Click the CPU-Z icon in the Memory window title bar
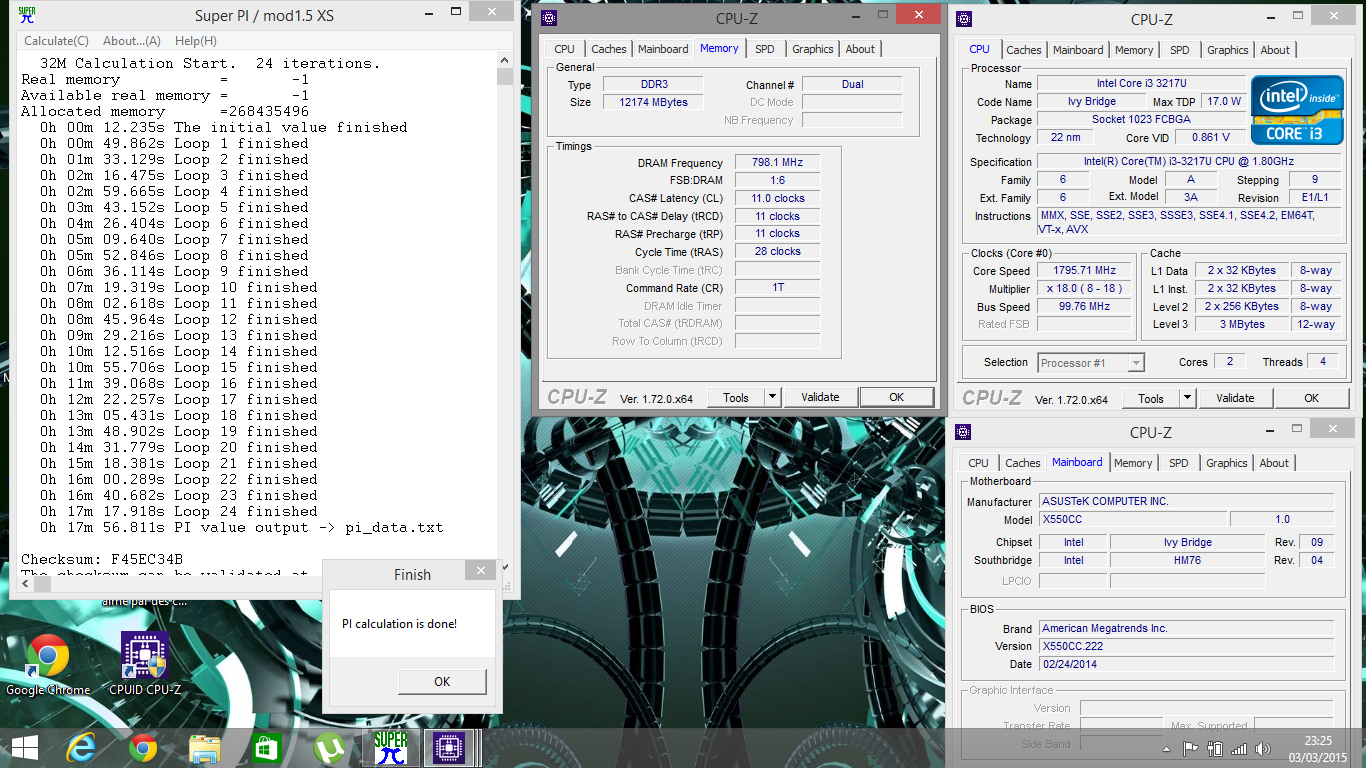The width and height of the screenshot is (1366, 768). 549,18
